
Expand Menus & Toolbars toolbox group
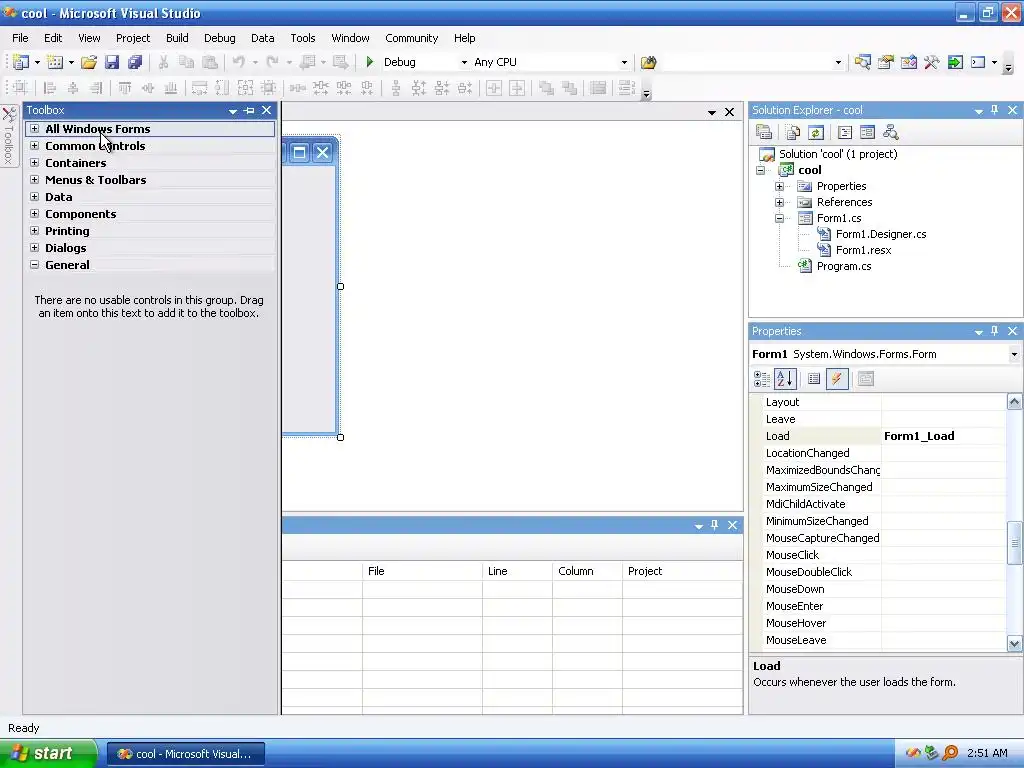[35, 180]
